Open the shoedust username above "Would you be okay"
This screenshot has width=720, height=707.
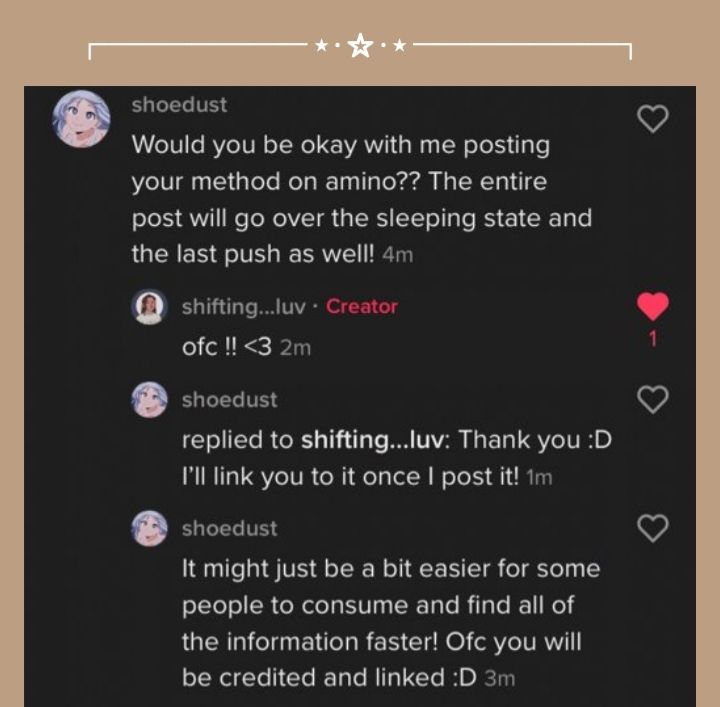(x=179, y=104)
